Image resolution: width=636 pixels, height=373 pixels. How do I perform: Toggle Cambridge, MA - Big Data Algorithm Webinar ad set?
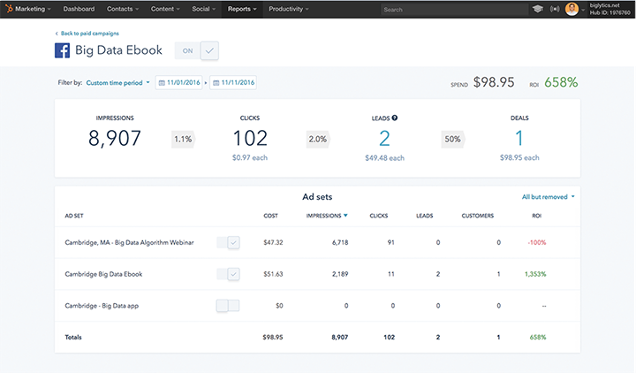pos(228,242)
